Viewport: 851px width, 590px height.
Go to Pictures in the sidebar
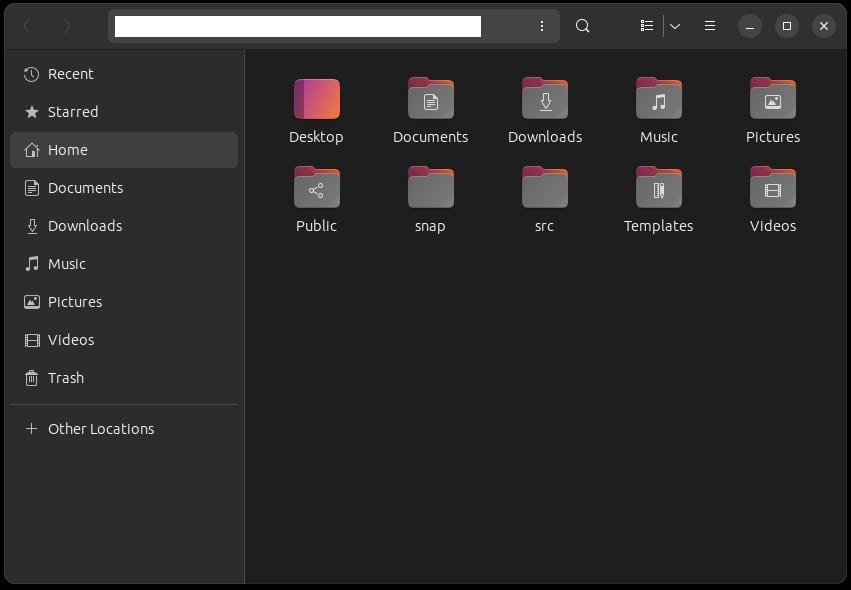124,302
